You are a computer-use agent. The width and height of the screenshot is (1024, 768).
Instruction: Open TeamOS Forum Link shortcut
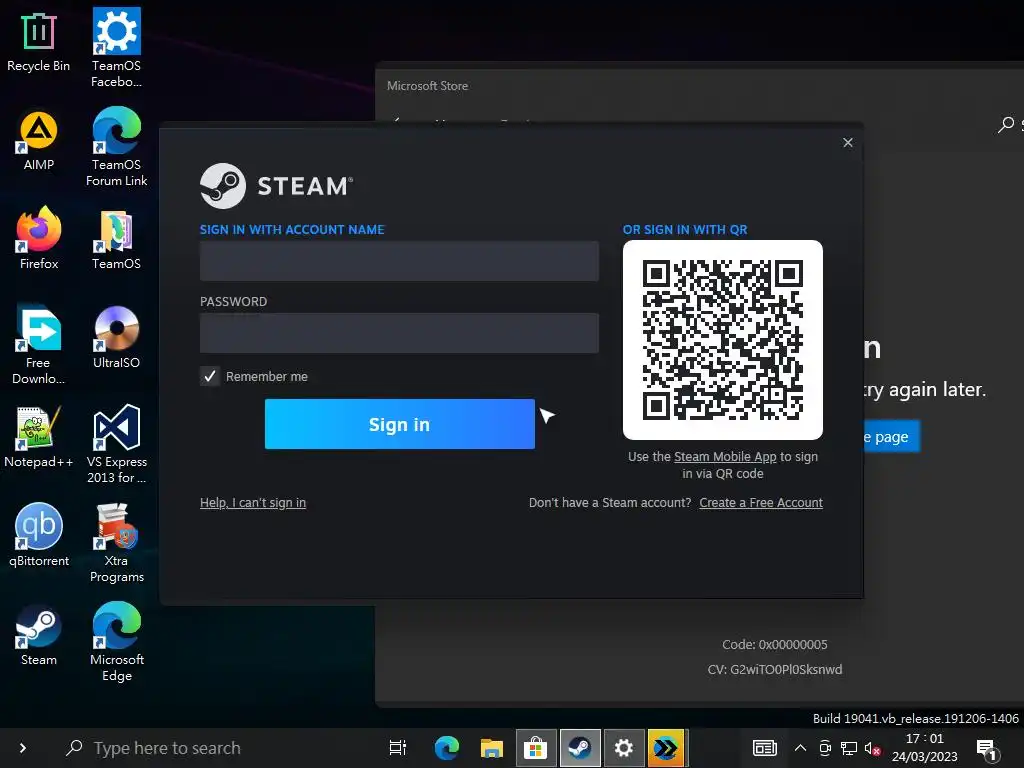[x=116, y=147]
